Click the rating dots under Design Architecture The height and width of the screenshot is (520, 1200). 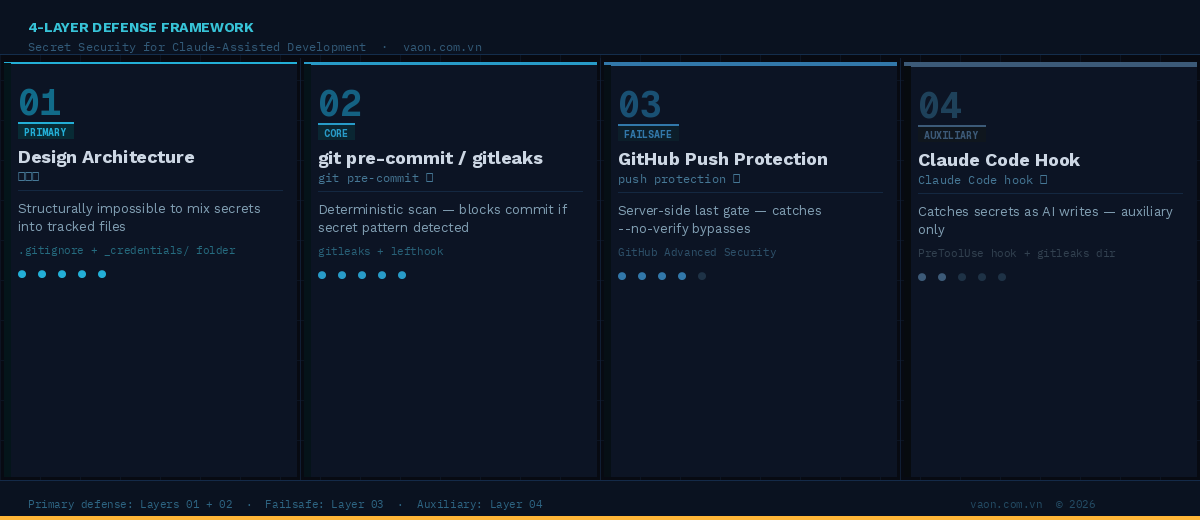click(x=62, y=274)
